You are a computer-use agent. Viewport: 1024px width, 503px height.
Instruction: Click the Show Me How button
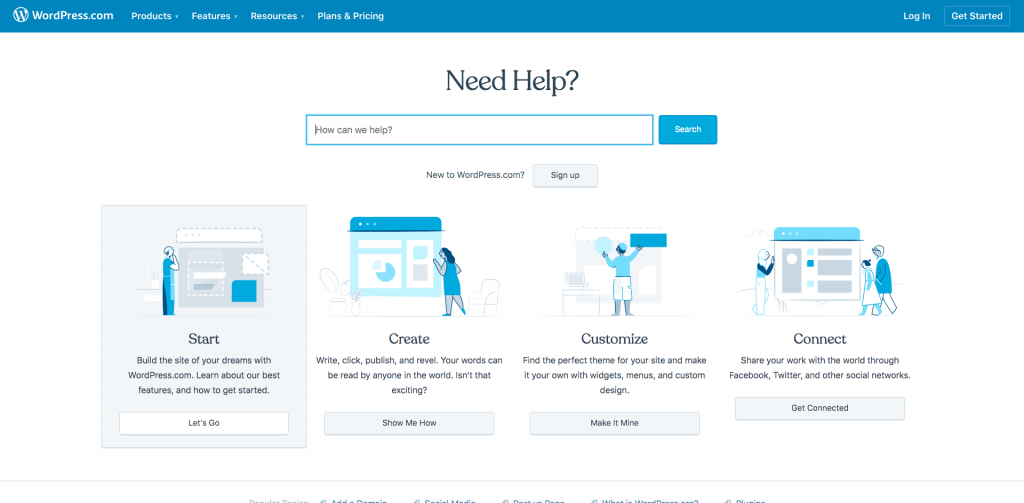point(409,423)
